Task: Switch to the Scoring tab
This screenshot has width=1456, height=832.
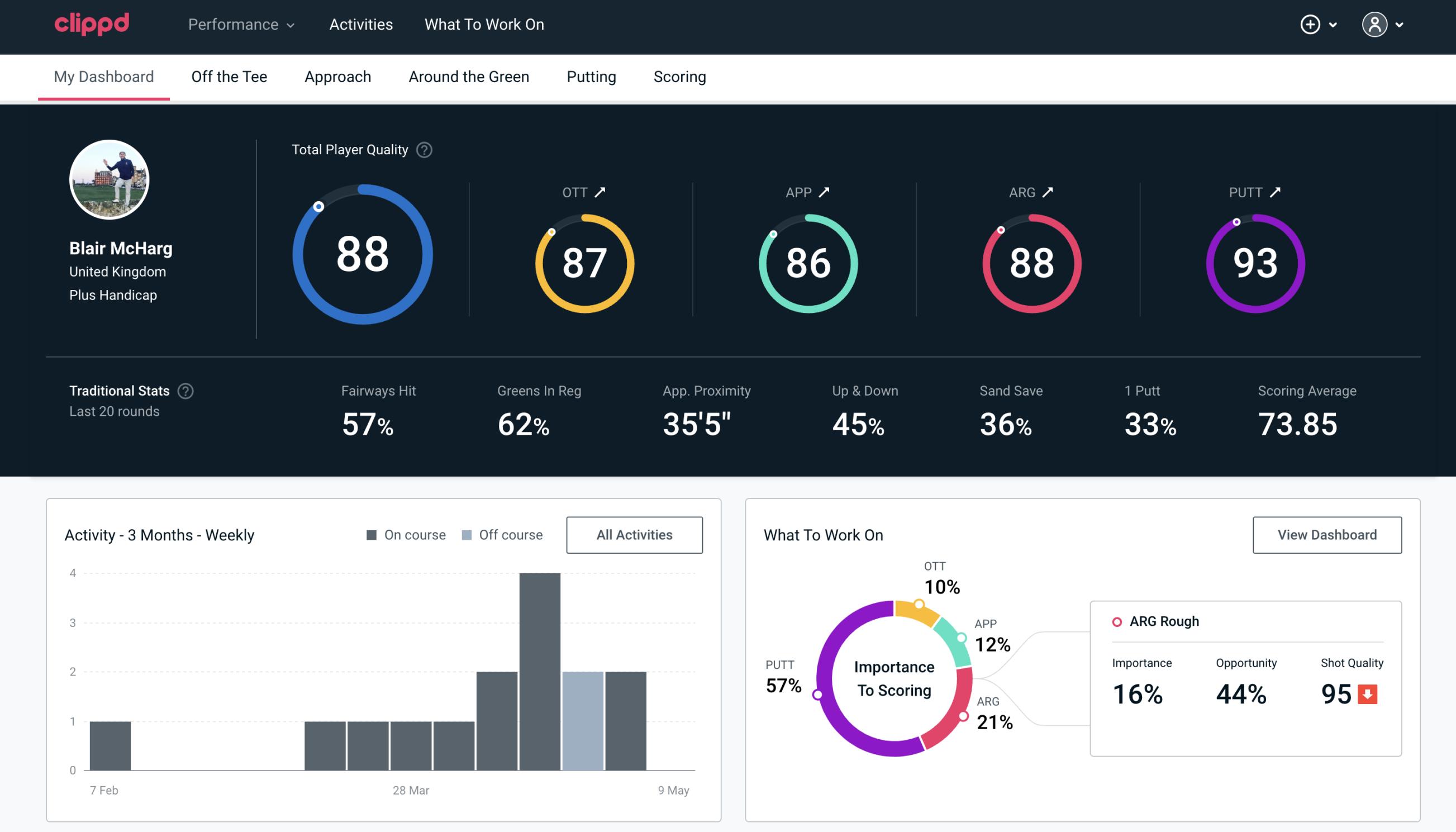Action: click(679, 76)
